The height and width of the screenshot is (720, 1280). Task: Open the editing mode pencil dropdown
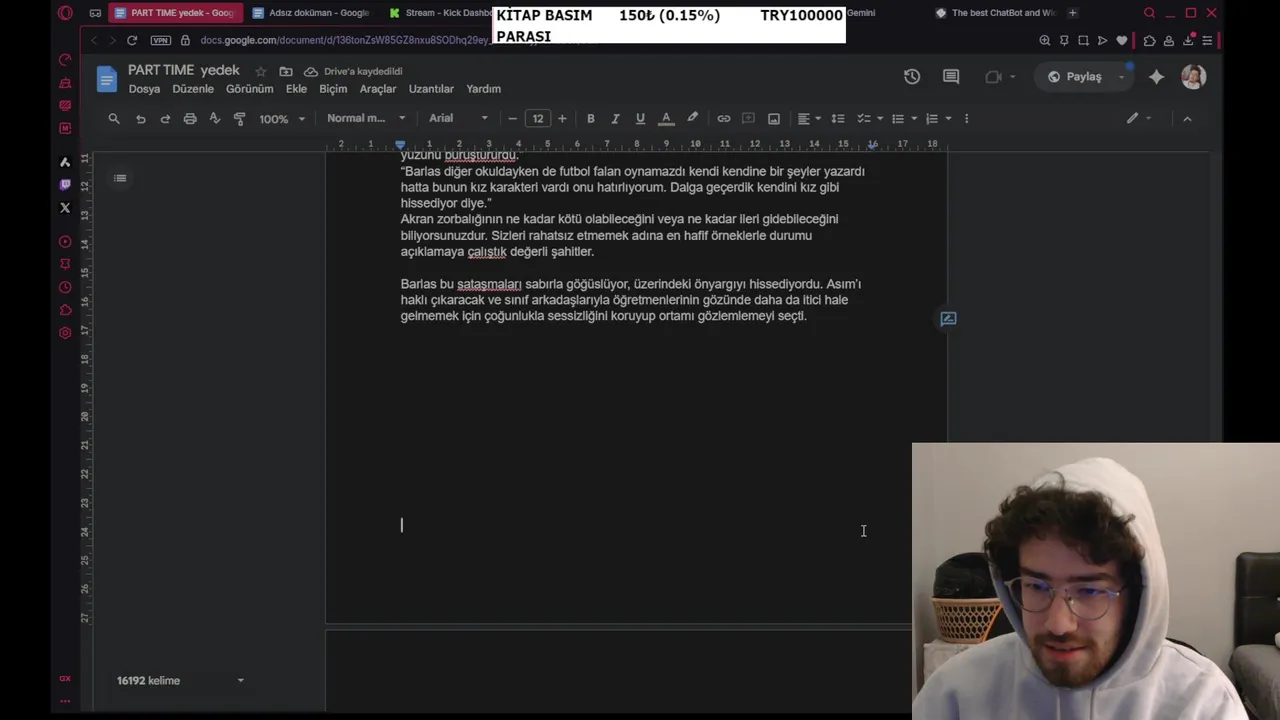pyautogui.click(x=1139, y=118)
